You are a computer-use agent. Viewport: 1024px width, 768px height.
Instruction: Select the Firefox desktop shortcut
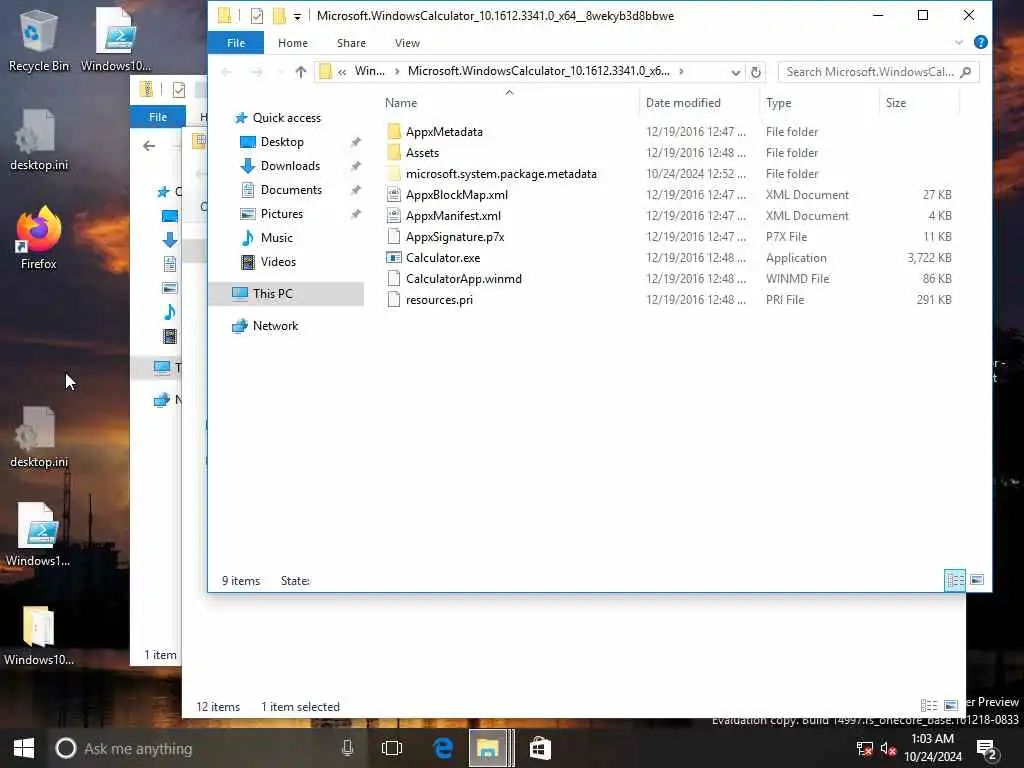[39, 237]
